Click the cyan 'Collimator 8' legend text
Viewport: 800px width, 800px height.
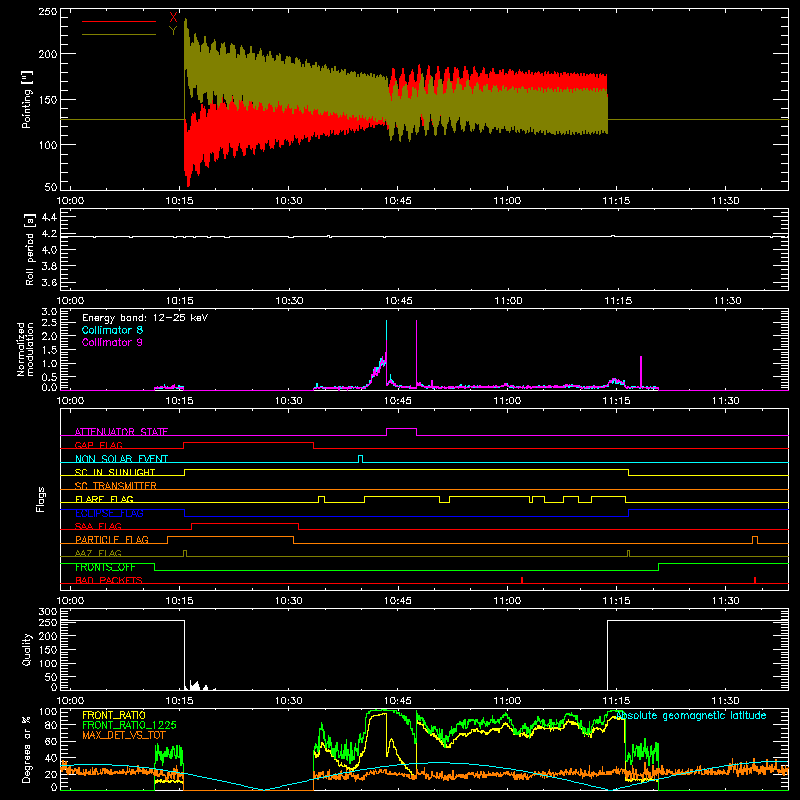pos(112,330)
